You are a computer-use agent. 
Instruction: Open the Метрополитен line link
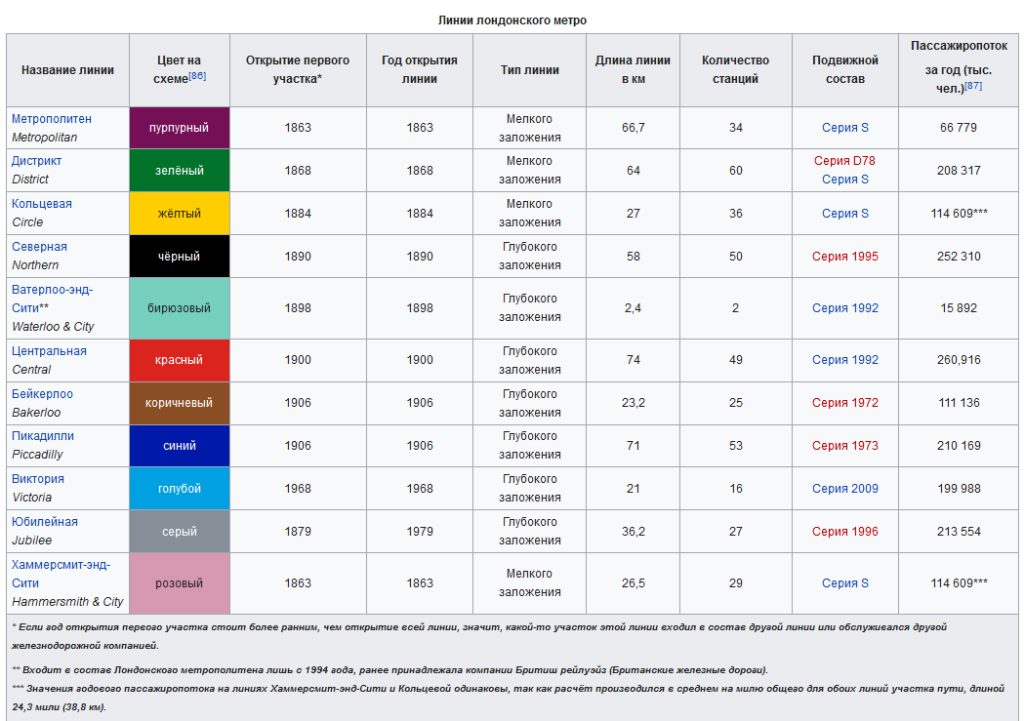(x=51, y=118)
